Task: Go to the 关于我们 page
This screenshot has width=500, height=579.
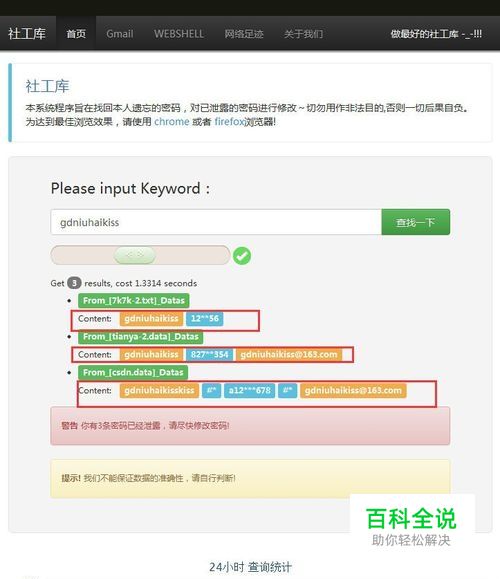Action: pyautogui.click(x=303, y=34)
